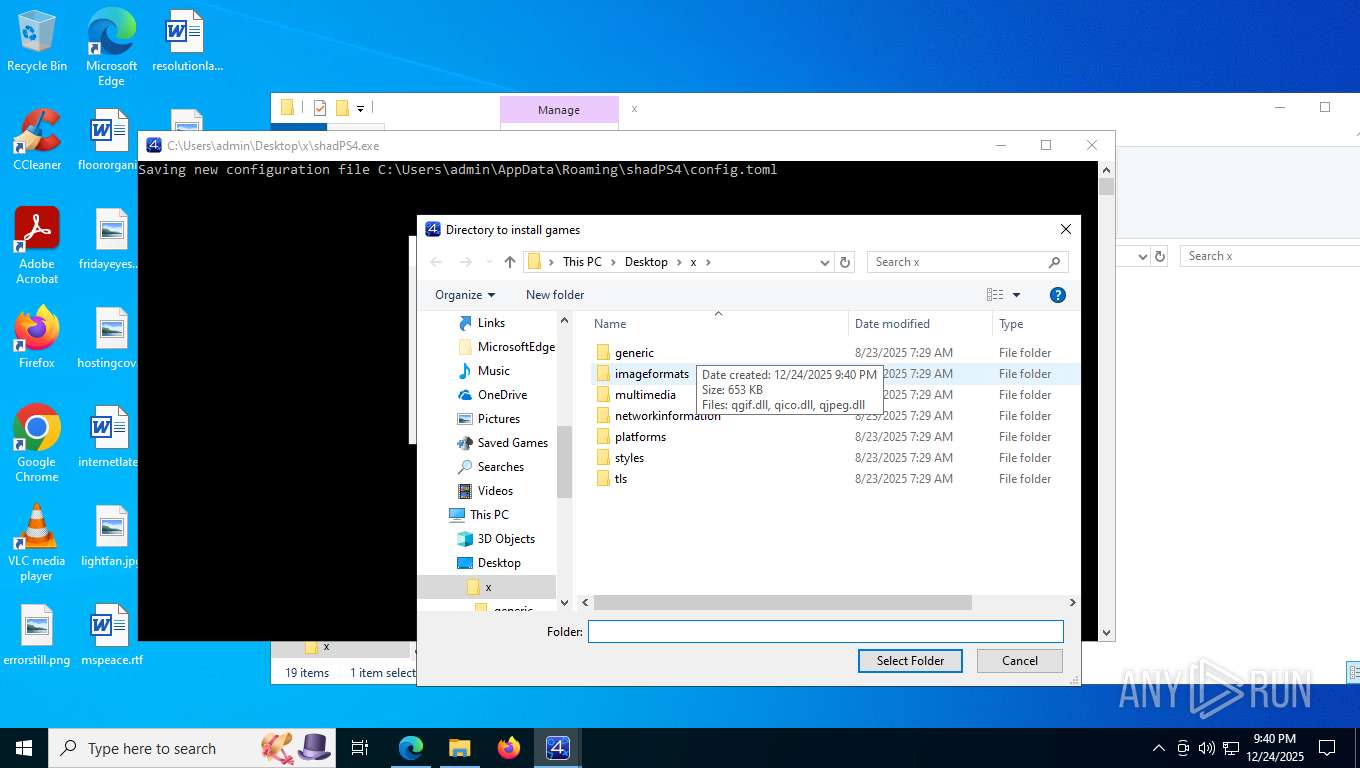Image resolution: width=1360 pixels, height=768 pixels.
Task: Select 3D Objects in navigation pane
Action: click(506, 539)
